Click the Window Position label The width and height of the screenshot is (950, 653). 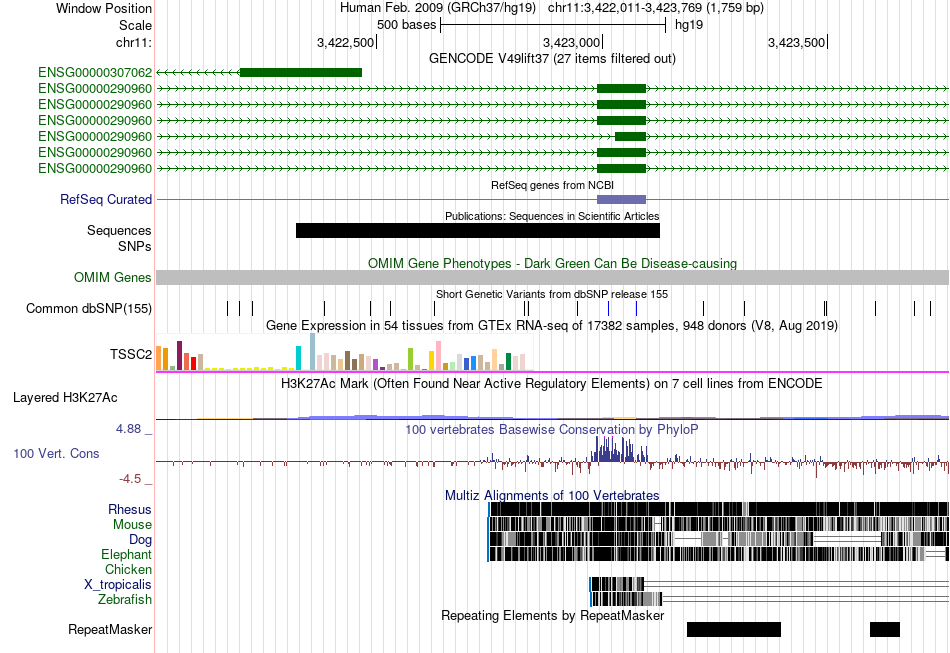tap(104, 8)
